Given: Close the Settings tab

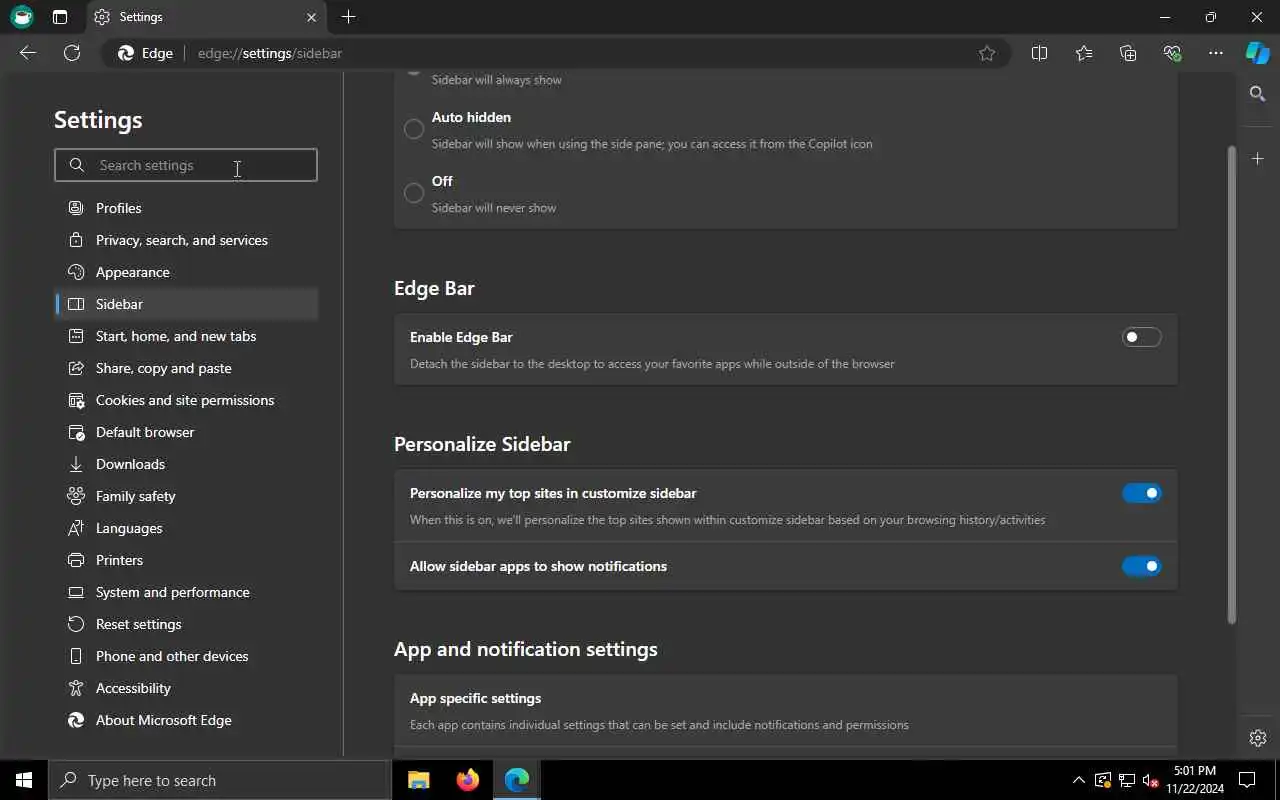Looking at the screenshot, I should click(311, 17).
